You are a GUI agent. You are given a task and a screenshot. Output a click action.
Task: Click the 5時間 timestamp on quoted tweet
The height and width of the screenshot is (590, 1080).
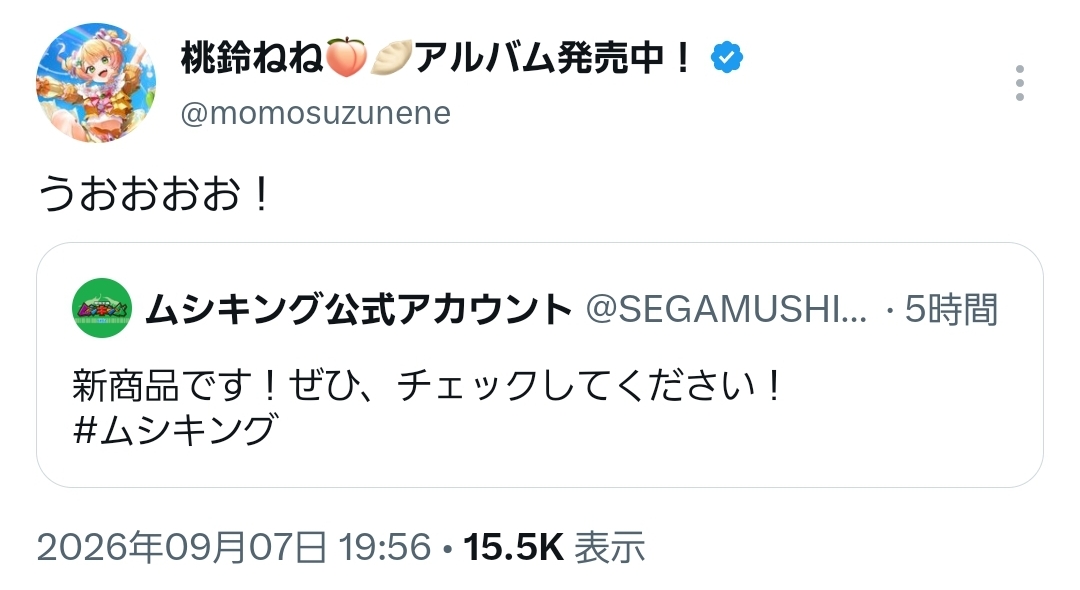click(x=951, y=308)
